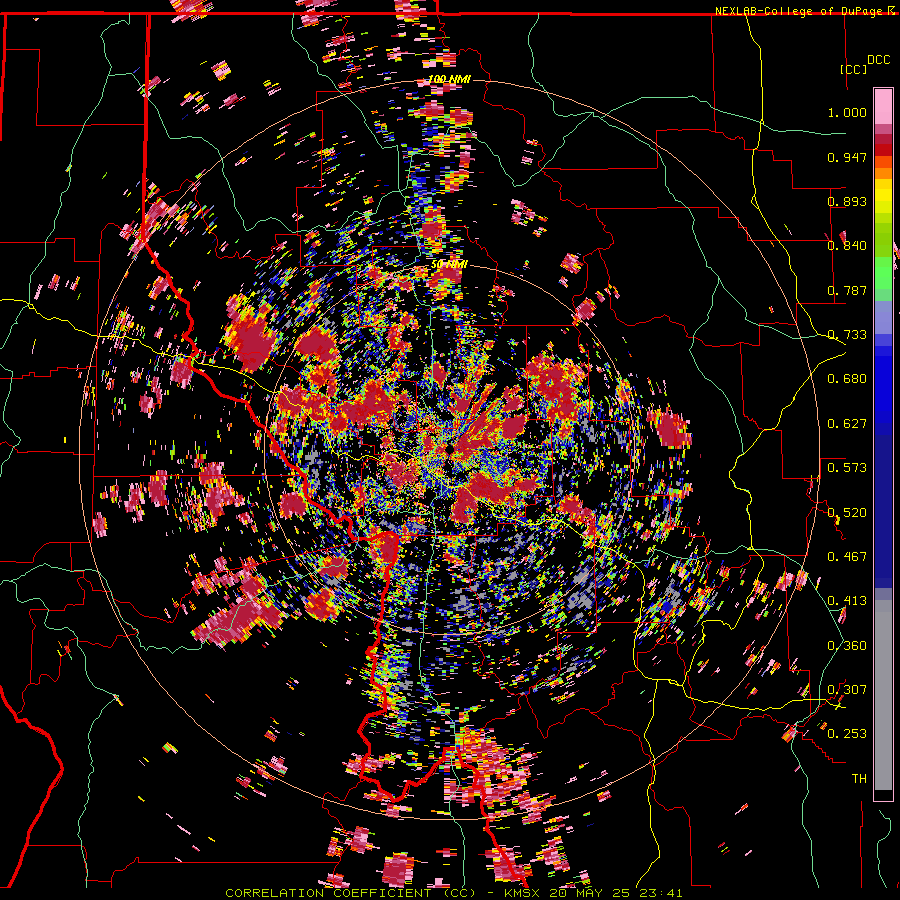Click the 0.893 color scale label
Image resolution: width=900 pixels, height=900 pixels.
click(x=847, y=201)
